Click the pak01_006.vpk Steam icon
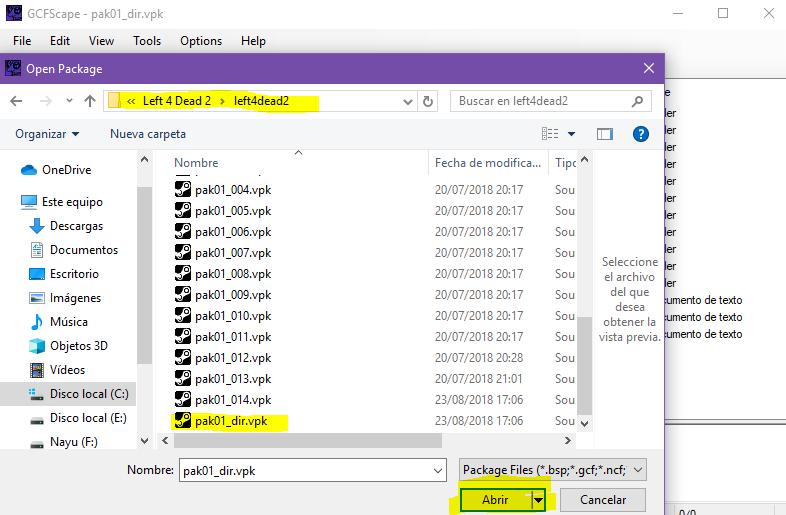Viewport: 786px width, 515px height. (x=183, y=232)
